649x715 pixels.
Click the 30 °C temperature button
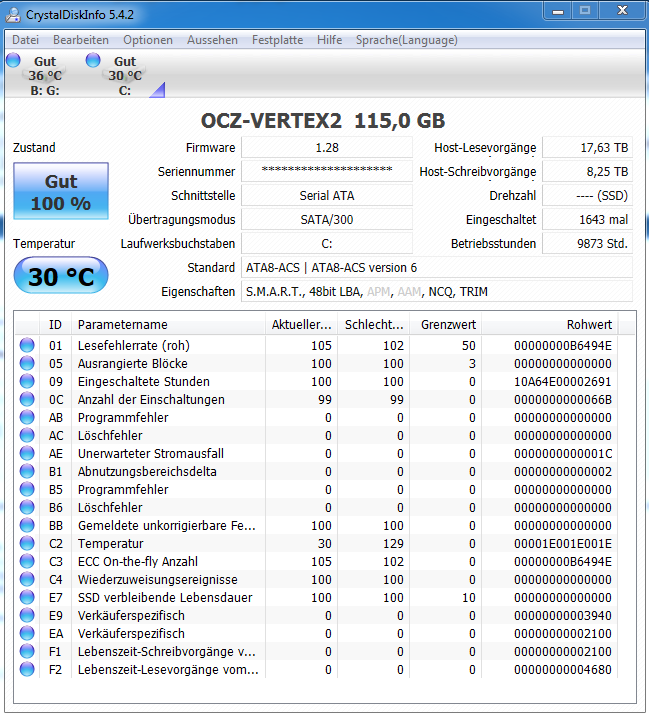pyautogui.click(x=61, y=275)
